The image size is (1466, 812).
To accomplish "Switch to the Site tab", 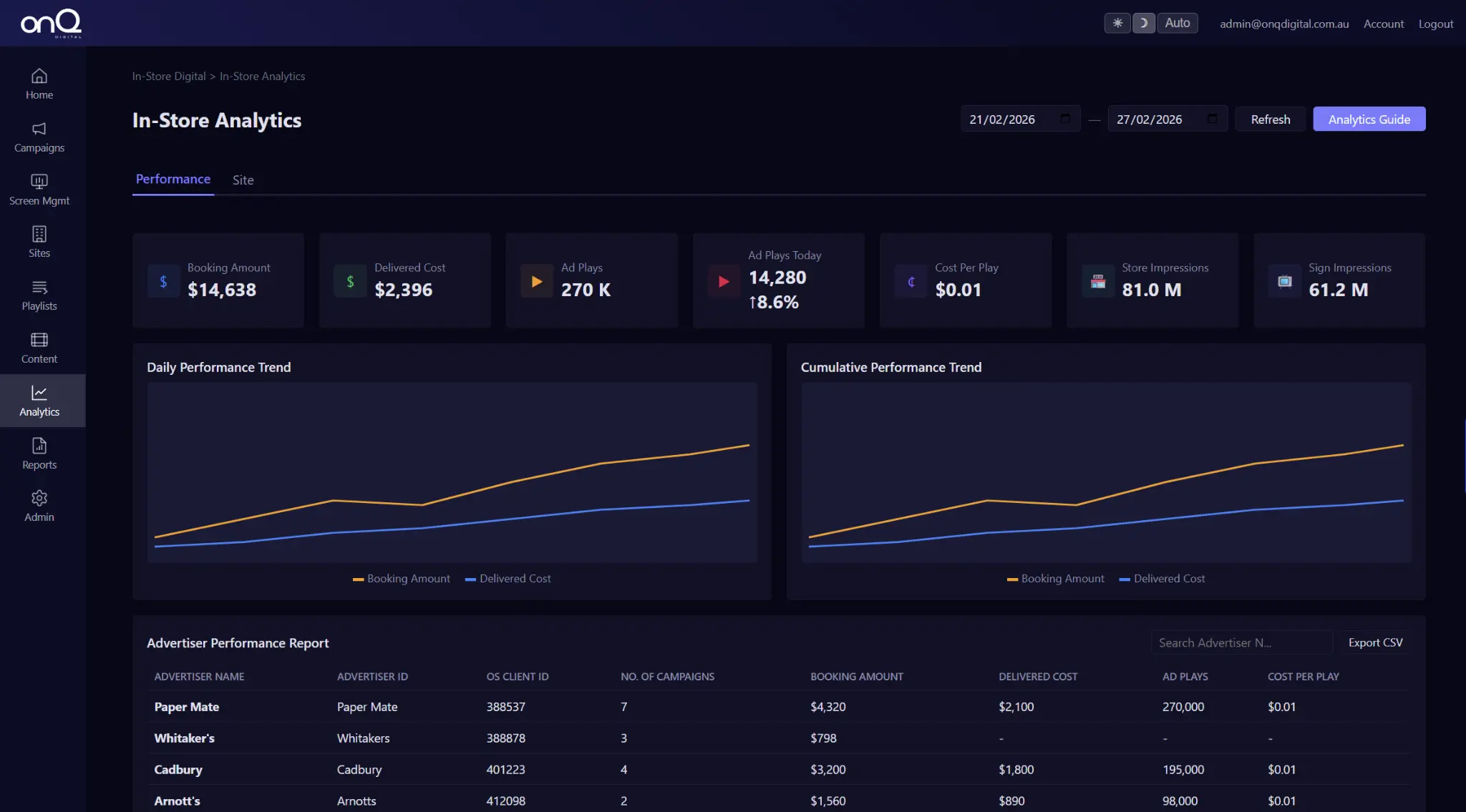I will coord(243,180).
